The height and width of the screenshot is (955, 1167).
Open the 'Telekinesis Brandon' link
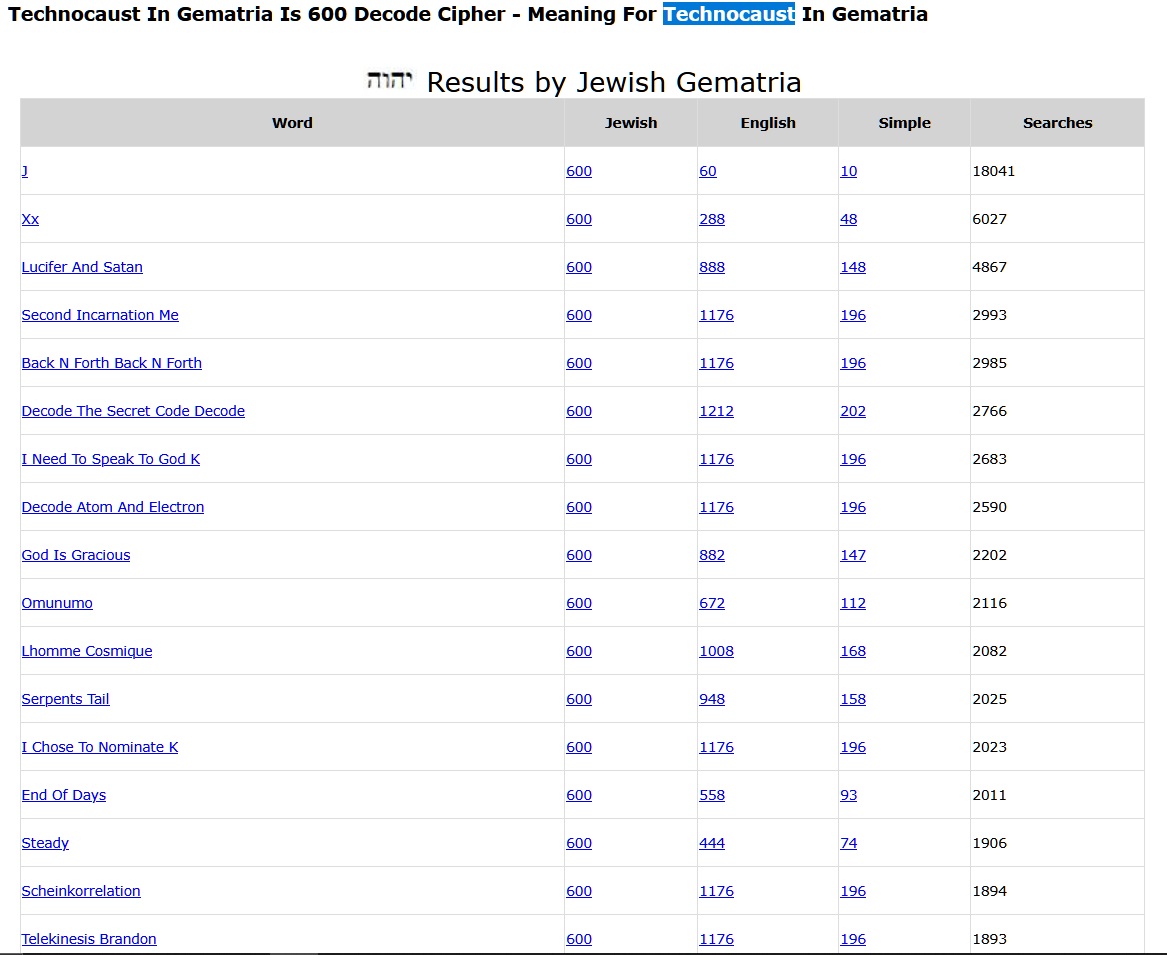89,939
